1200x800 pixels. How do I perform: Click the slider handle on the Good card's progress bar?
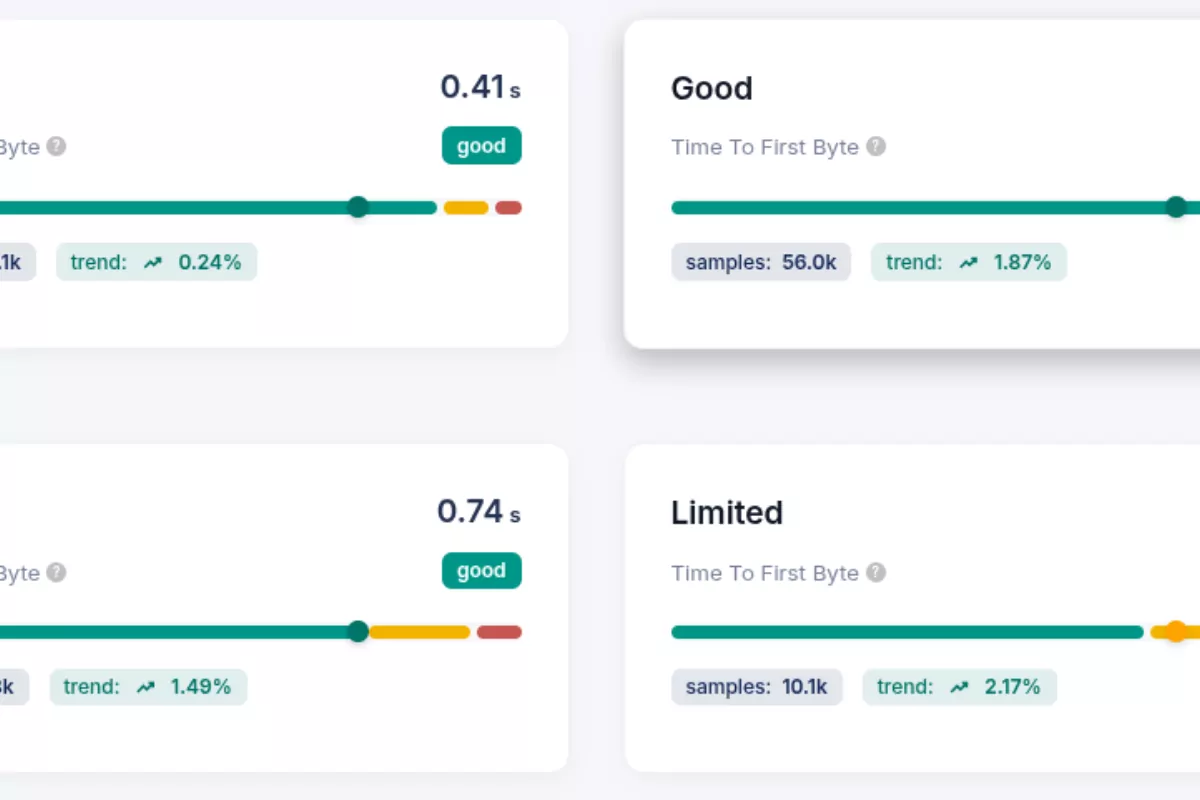[x=1176, y=207]
